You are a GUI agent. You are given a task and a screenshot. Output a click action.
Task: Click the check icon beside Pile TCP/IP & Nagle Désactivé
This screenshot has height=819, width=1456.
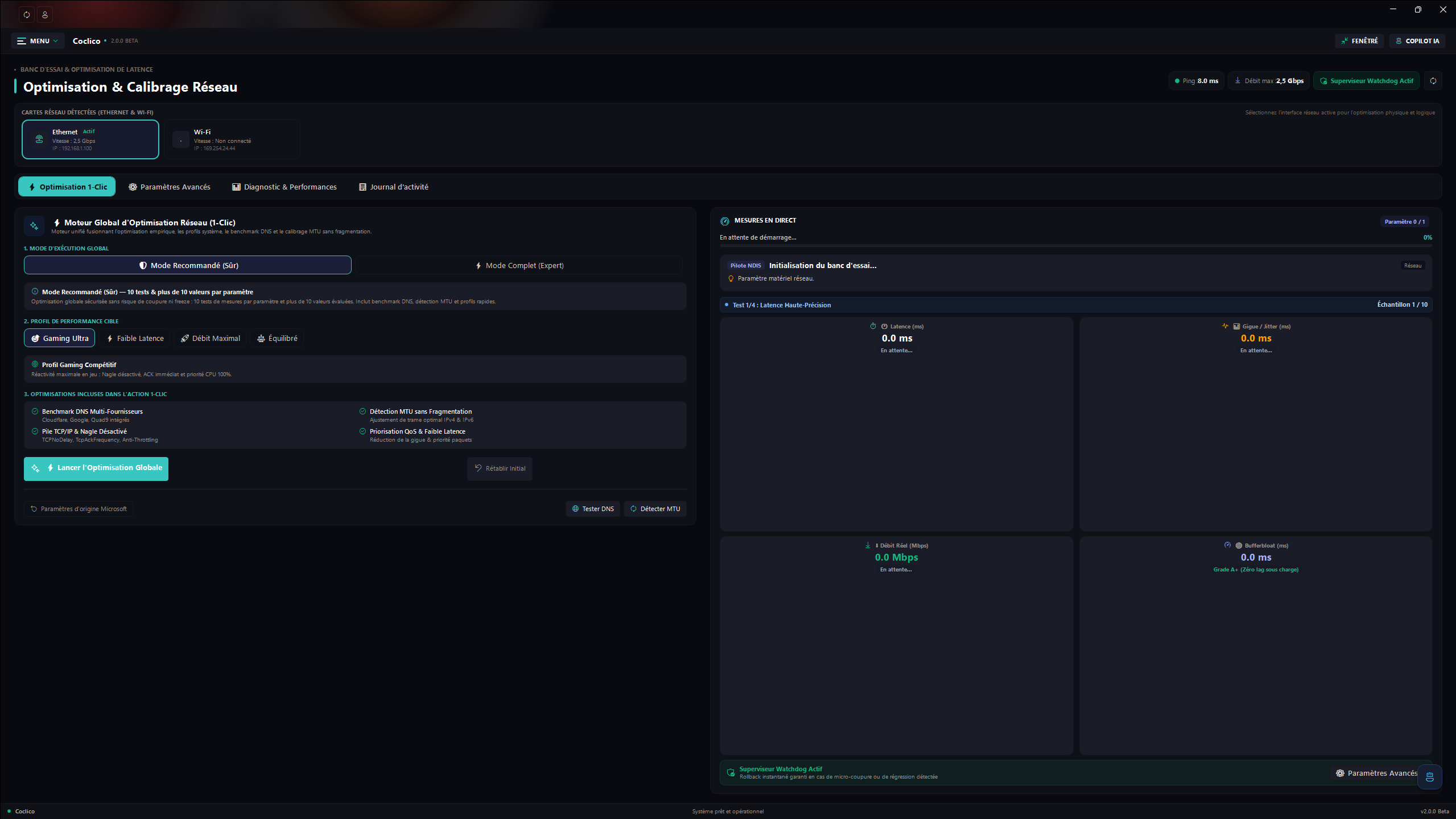coord(35,431)
